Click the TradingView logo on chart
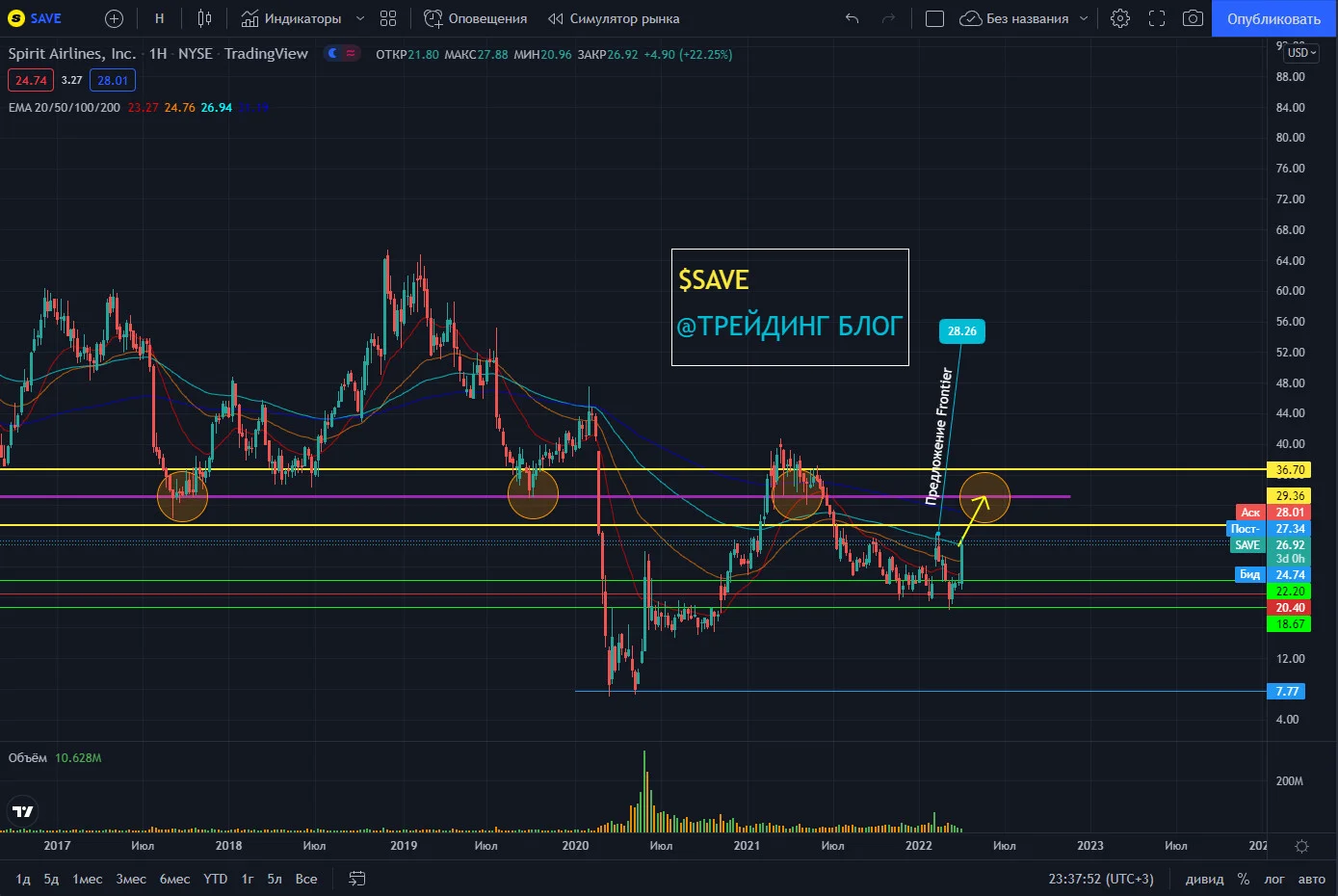 click(x=23, y=811)
